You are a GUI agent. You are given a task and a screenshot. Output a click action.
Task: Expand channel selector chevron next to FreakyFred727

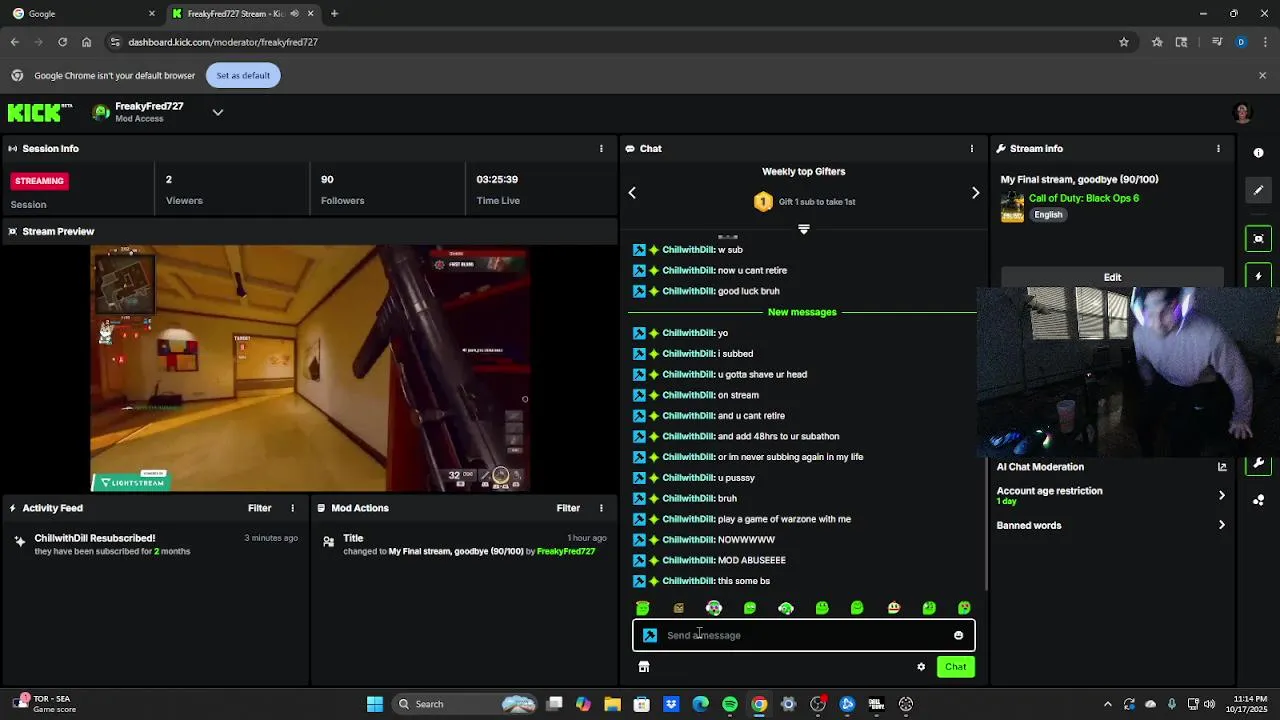point(218,112)
